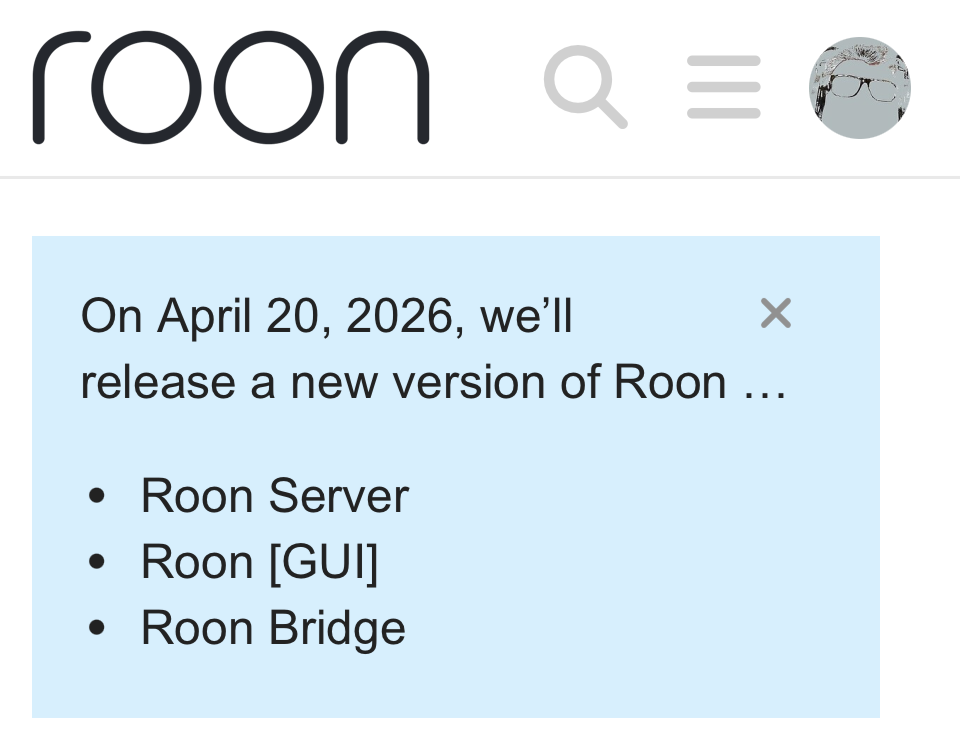The height and width of the screenshot is (754, 960).
Task: Open the user profile avatar
Action: point(860,88)
